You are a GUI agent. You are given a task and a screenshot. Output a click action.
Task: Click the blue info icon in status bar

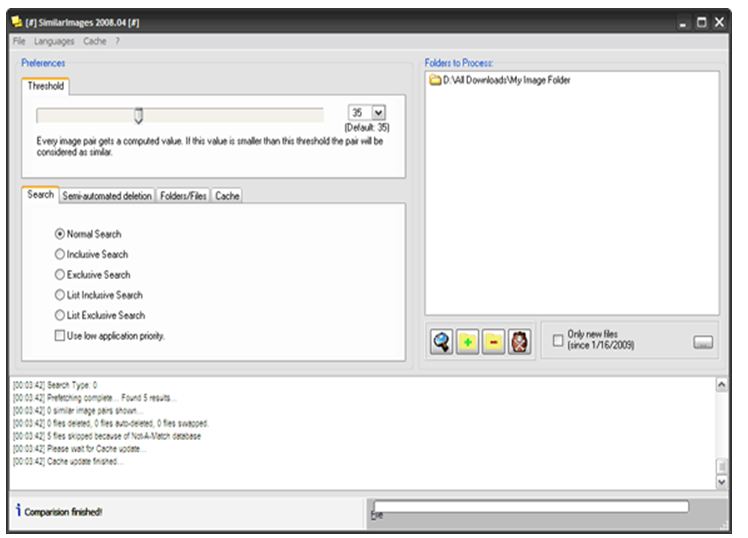point(18,510)
